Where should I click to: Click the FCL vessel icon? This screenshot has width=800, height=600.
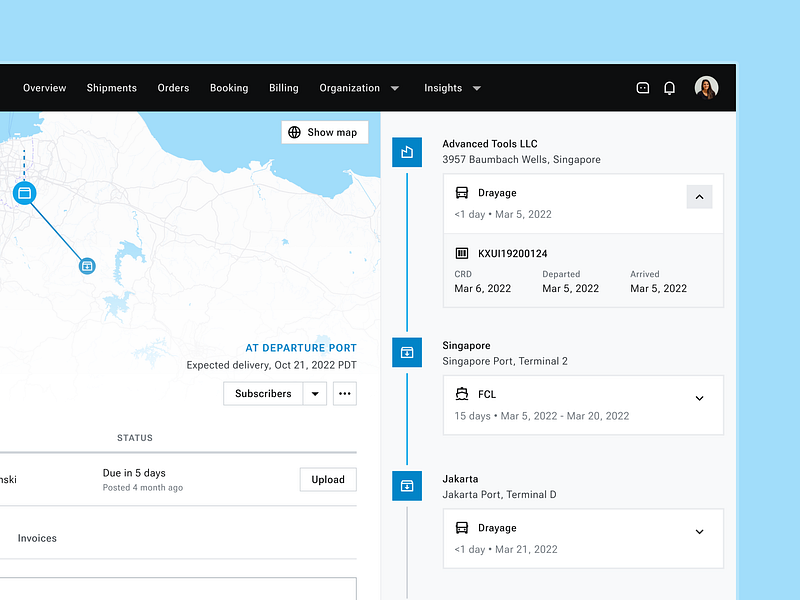click(461, 394)
